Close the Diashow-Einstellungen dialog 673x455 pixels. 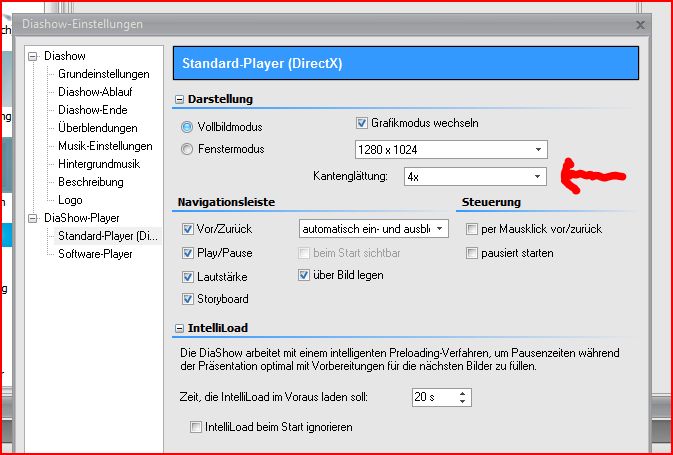(640, 24)
